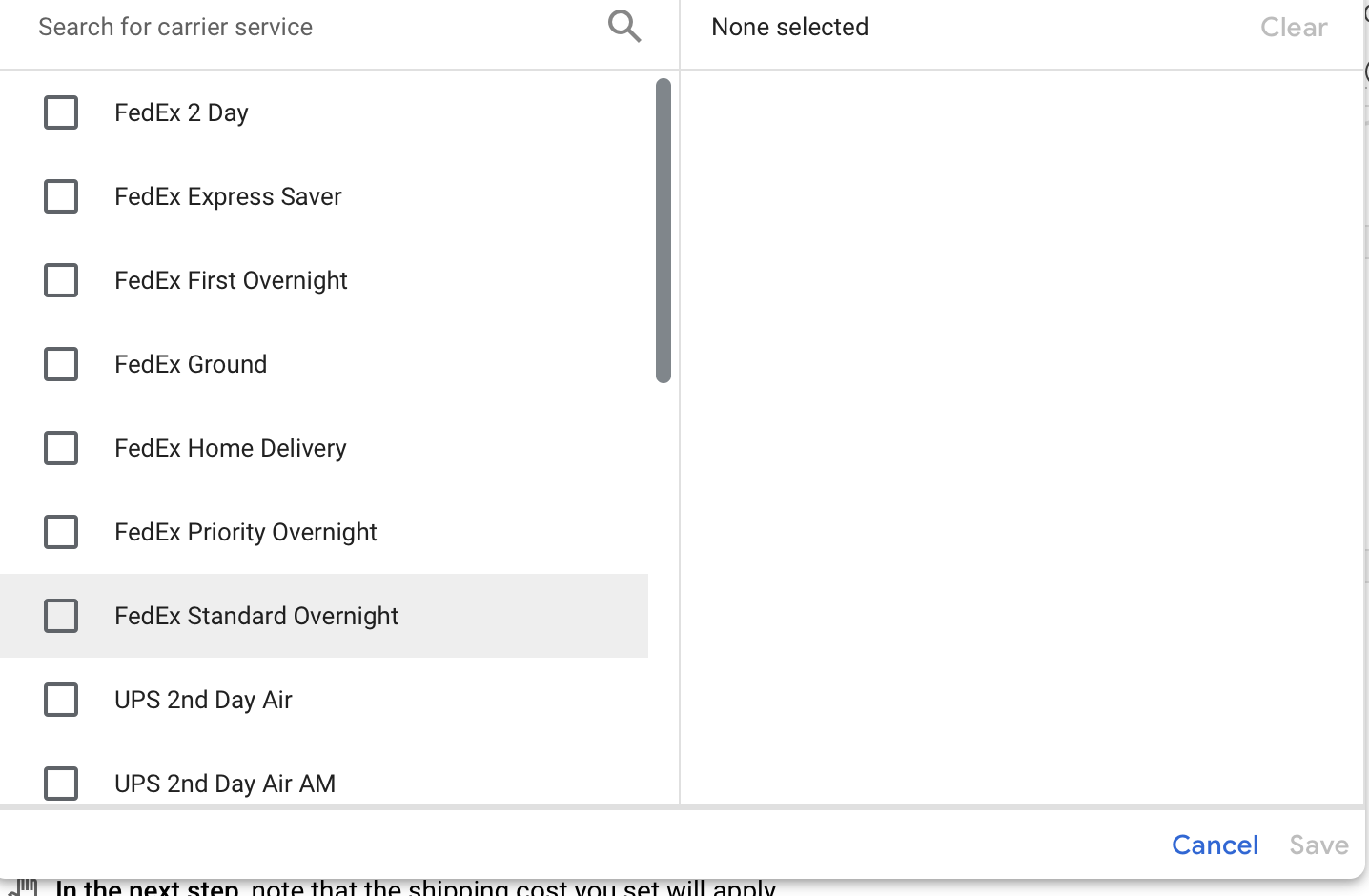This screenshot has width=1369, height=896.
Task: Click the carrier list scrollbar thumb
Action: coord(664,231)
